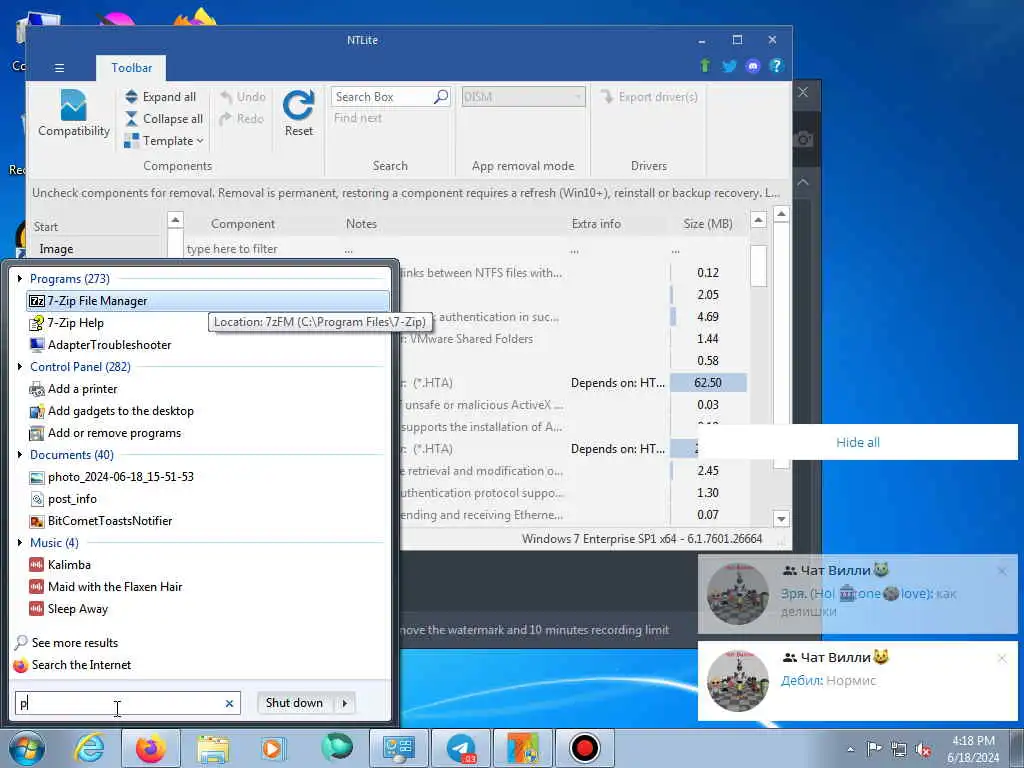
Task: Open NTLite hamburger menu
Action: [59, 68]
